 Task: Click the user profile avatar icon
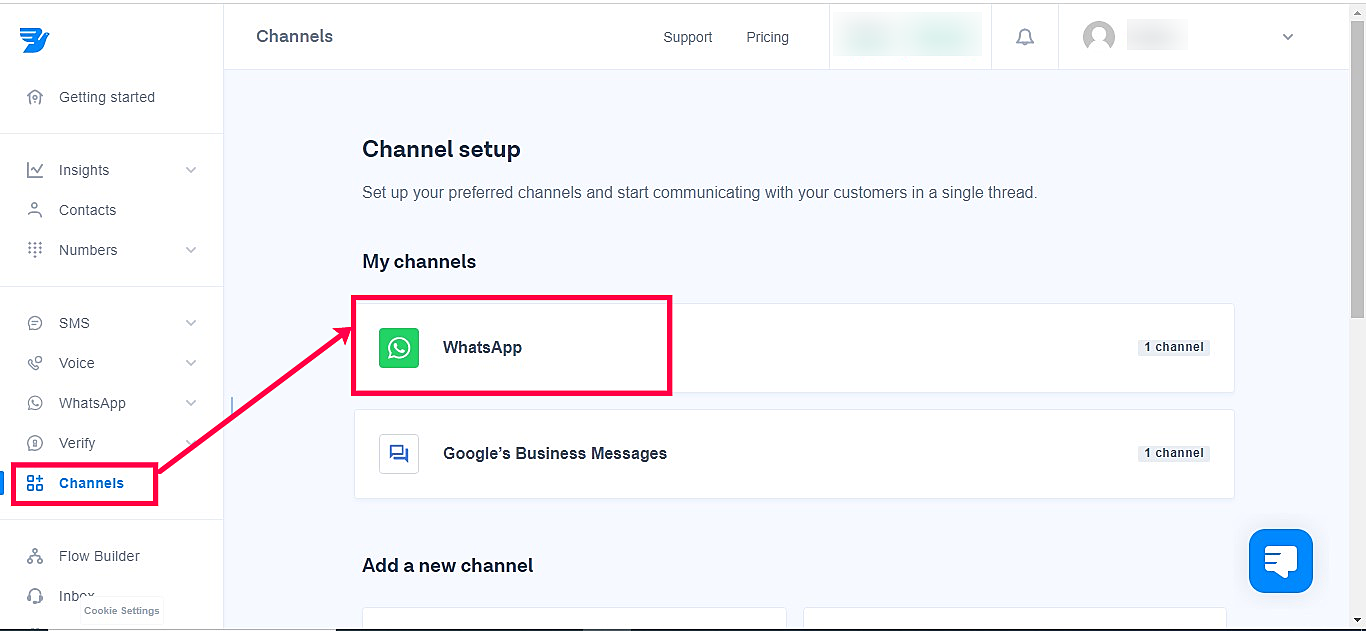1099,37
